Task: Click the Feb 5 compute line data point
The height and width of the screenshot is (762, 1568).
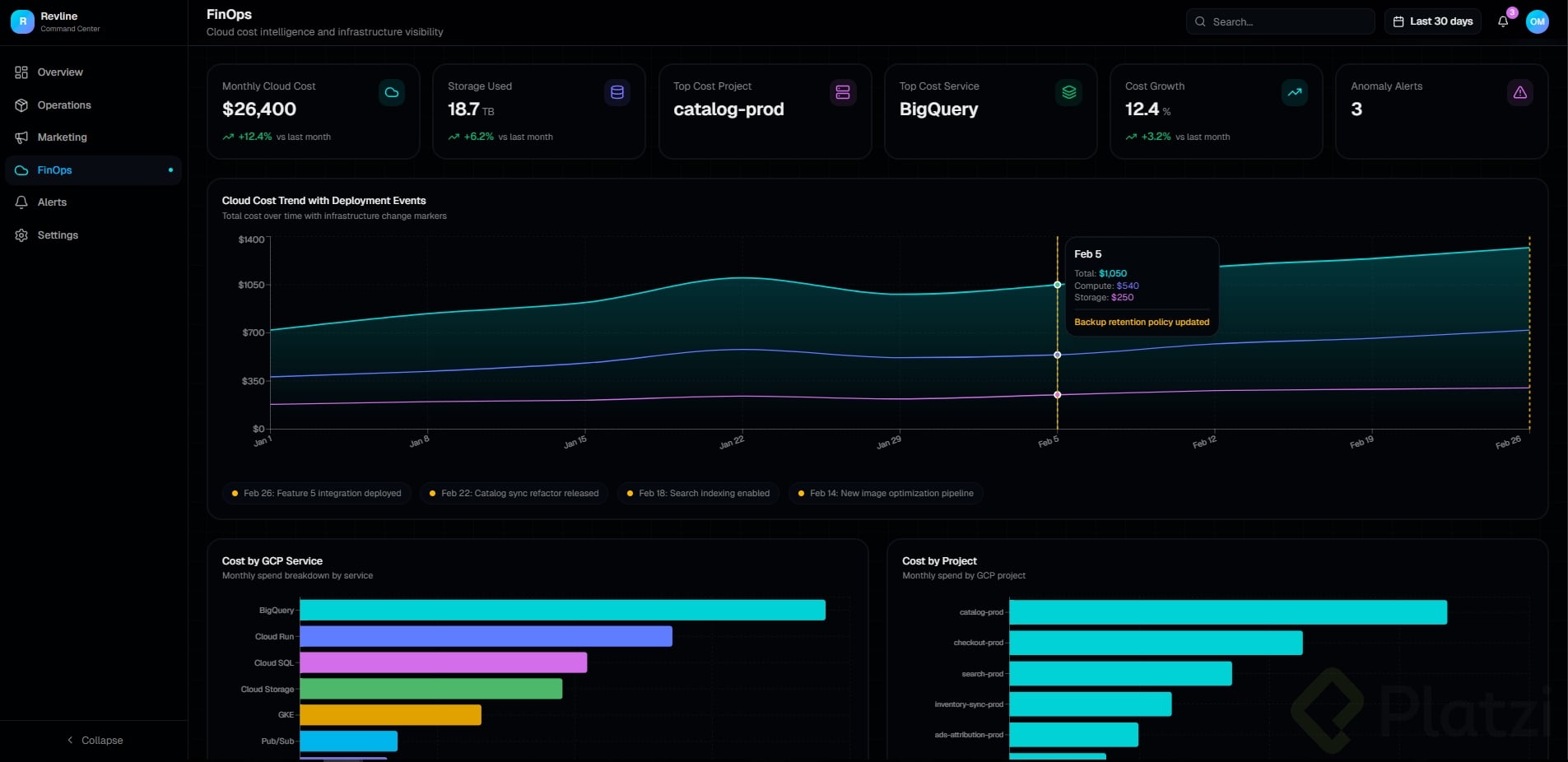Action: (x=1058, y=355)
